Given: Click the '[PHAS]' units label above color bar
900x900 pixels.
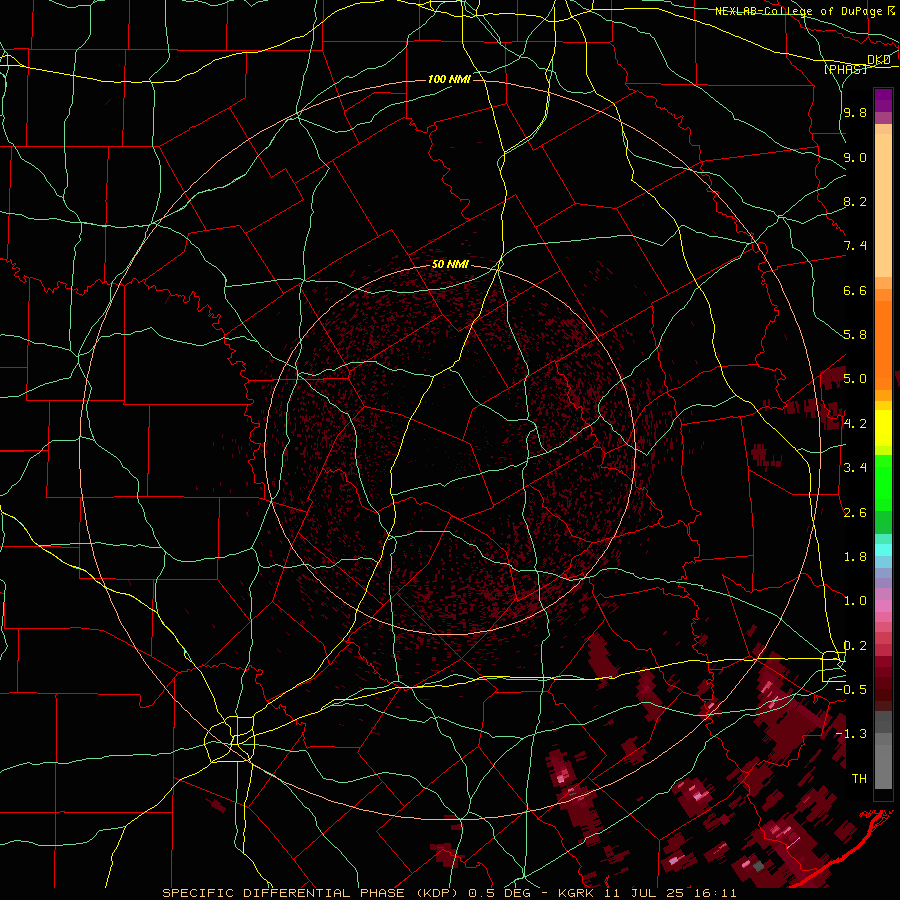Looking at the screenshot, I should (x=845, y=69).
